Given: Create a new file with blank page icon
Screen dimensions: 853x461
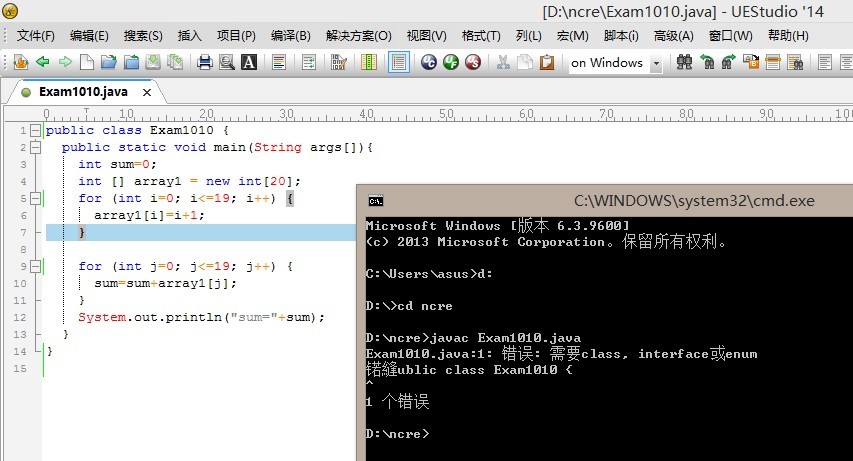Looking at the screenshot, I should pos(86,62).
